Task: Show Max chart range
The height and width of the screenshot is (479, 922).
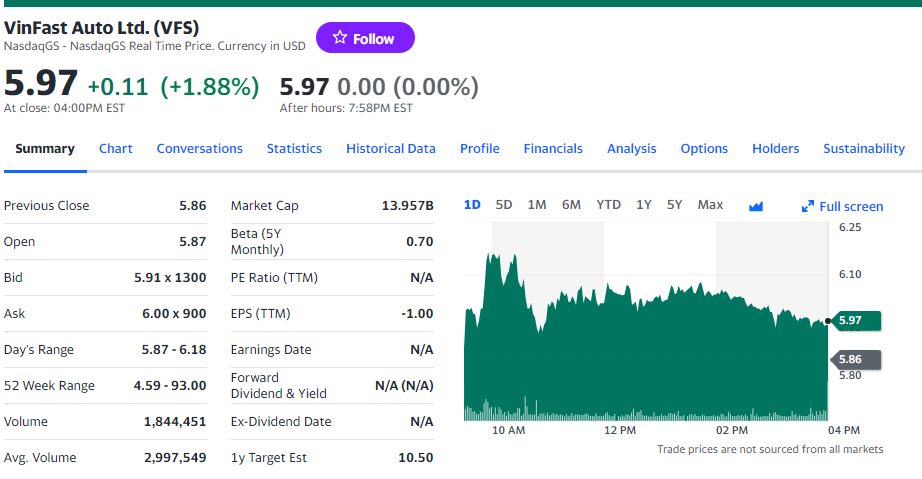Action: (710, 205)
